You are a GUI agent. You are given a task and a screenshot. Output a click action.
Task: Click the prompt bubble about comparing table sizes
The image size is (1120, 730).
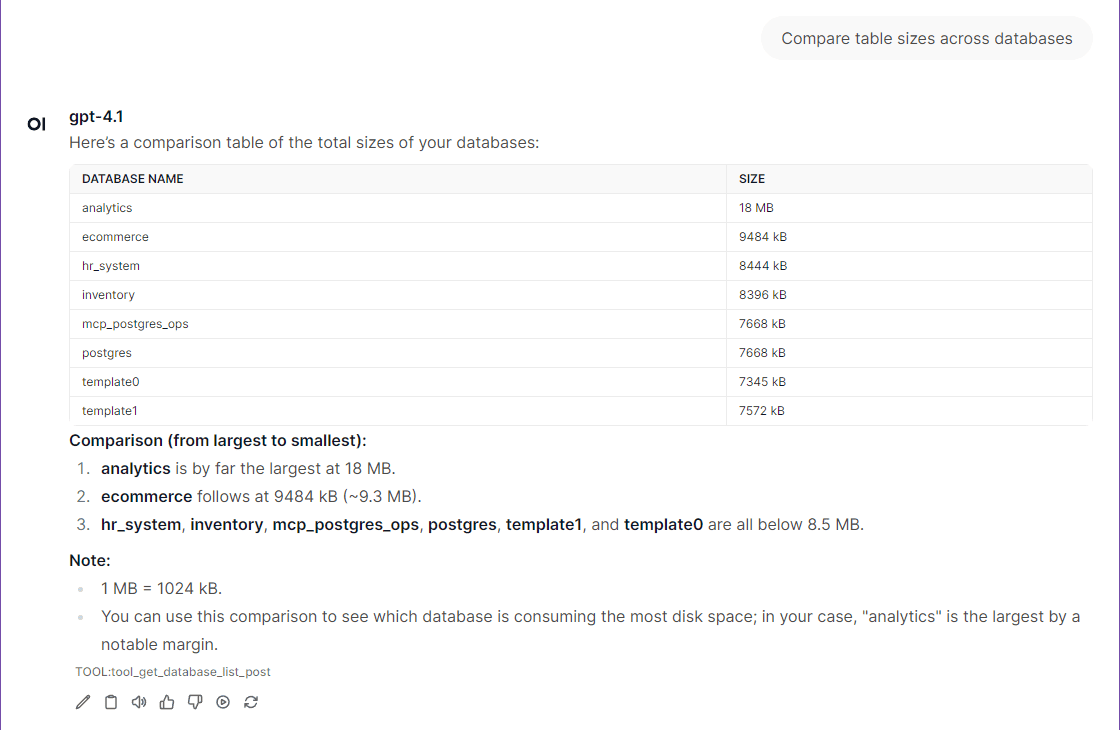(x=926, y=38)
